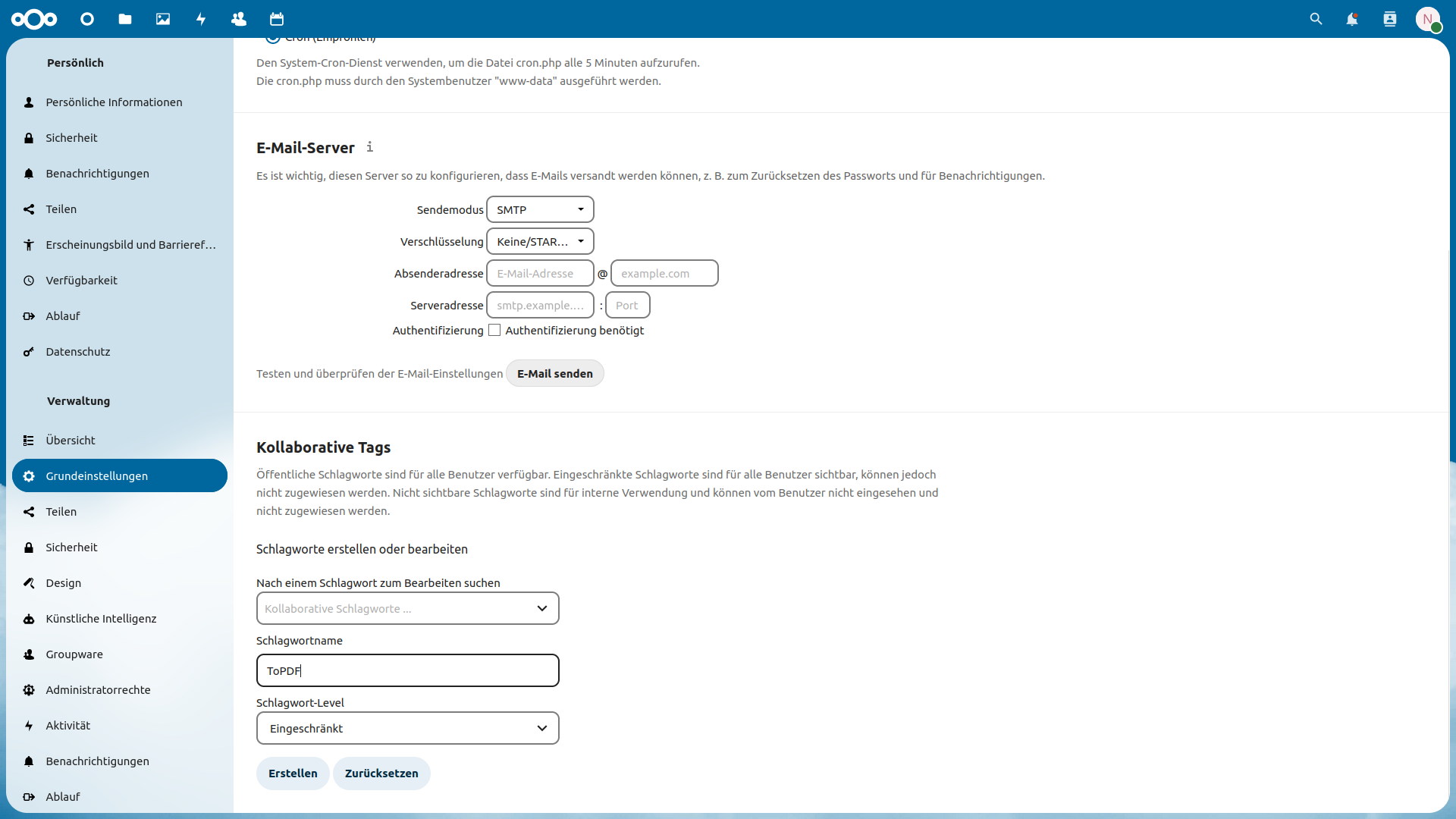The height and width of the screenshot is (819, 1456).
Task: Click clock icon of Verfügbarkeit
Action: click(29, 281)
